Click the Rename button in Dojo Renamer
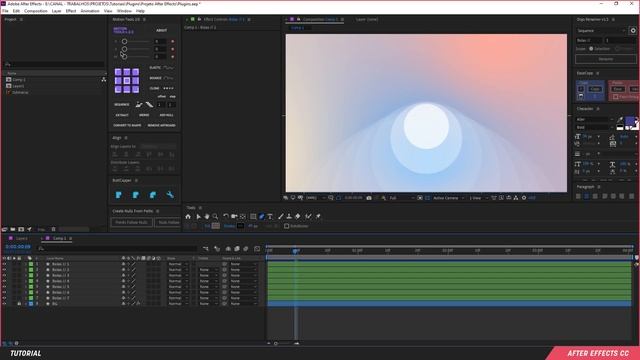The image size is (640, 360). click(606, 59)
